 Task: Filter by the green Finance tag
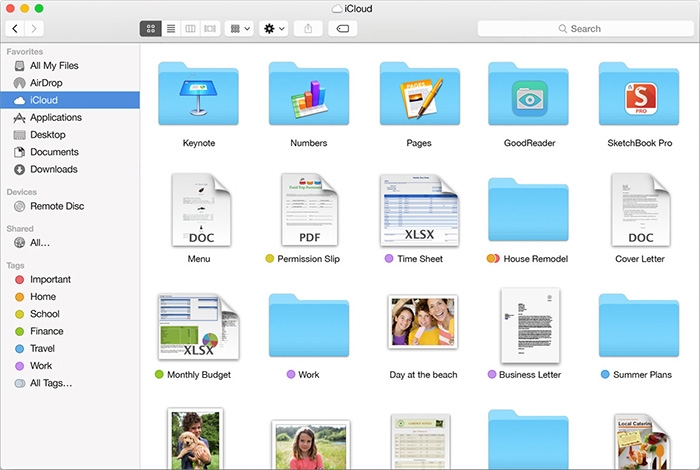pyautogui.click(x=70, y=331)
